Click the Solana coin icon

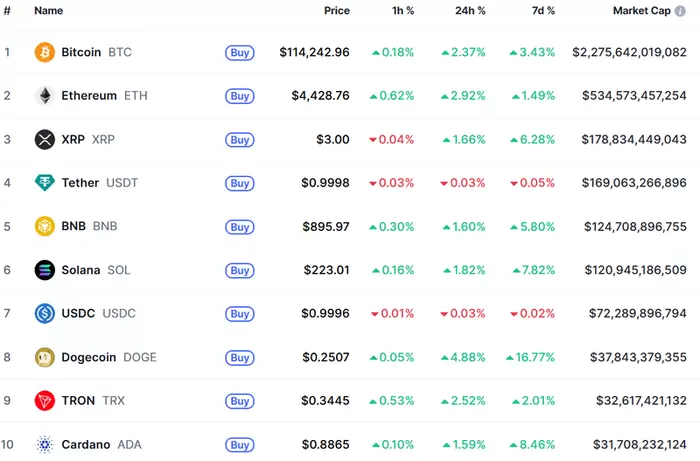pyautogui.click(x=44, y=270)
